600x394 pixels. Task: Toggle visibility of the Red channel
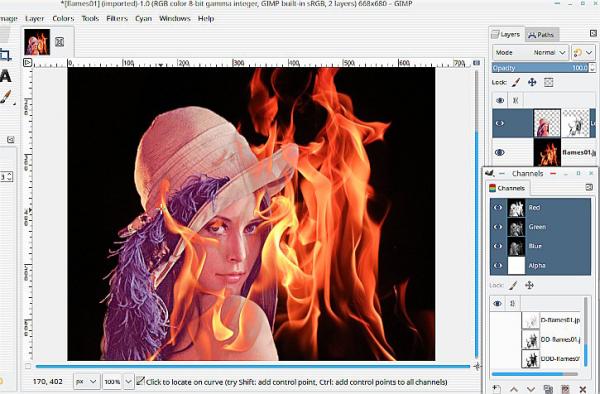pos(498,207)
